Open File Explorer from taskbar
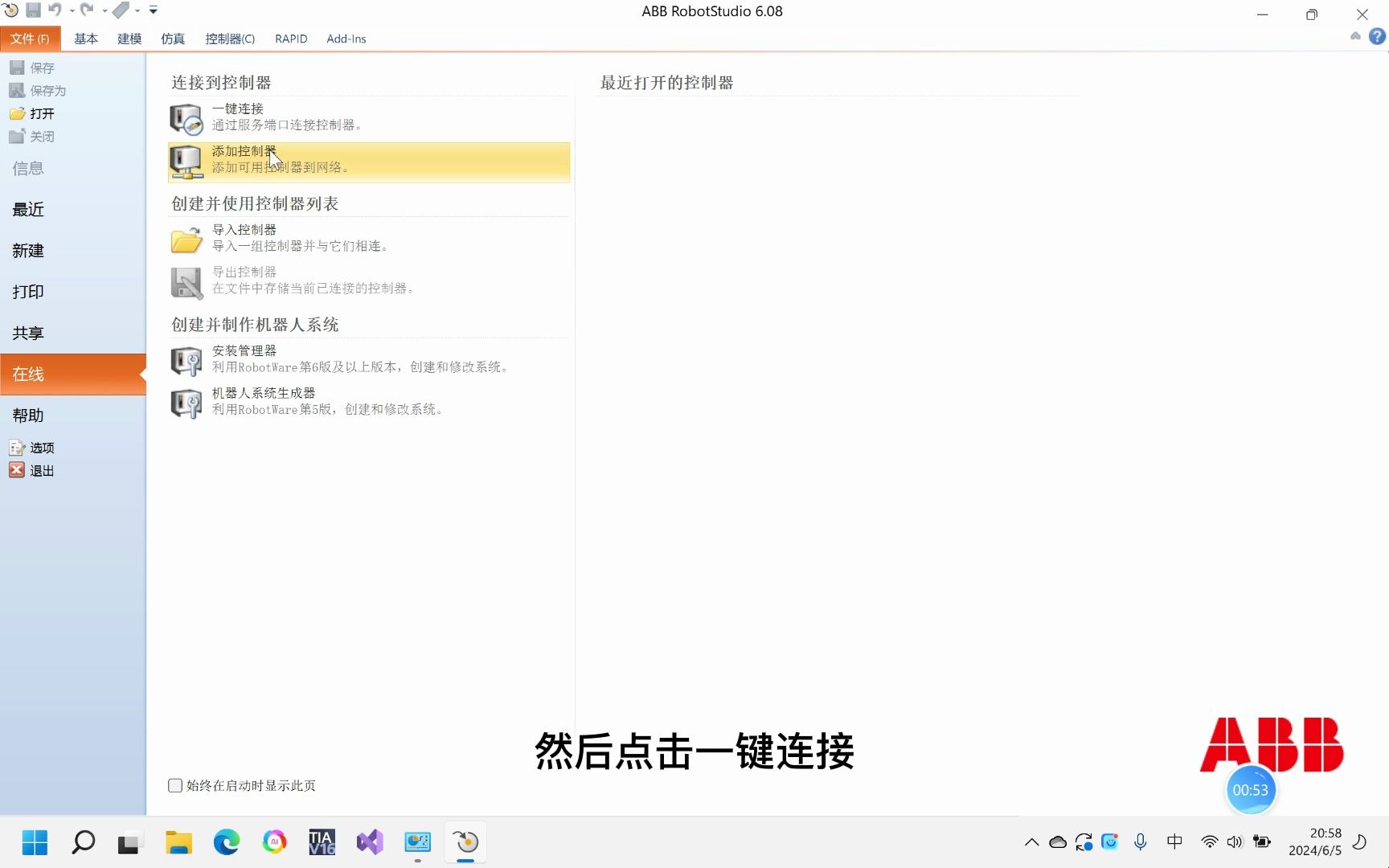This screenshot has width=1389, height=868. click(x=178, y=842)
